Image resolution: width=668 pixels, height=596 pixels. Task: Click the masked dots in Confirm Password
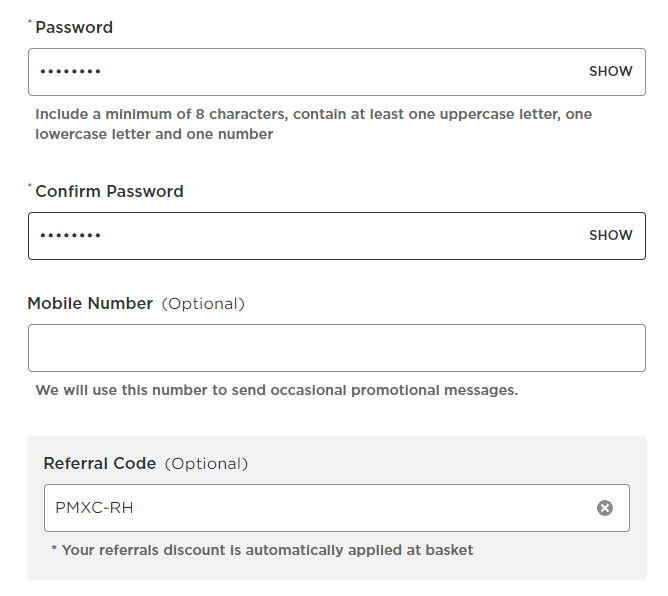70,236
